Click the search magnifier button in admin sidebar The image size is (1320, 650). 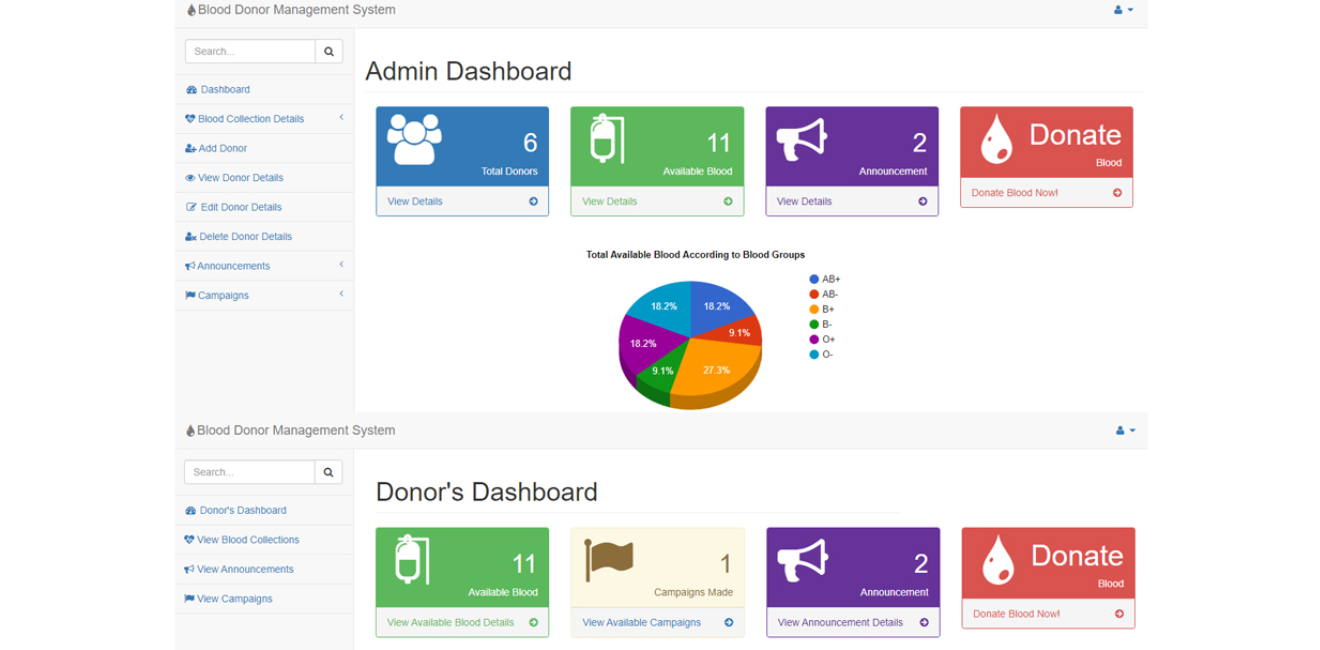[x=329, y=52]
